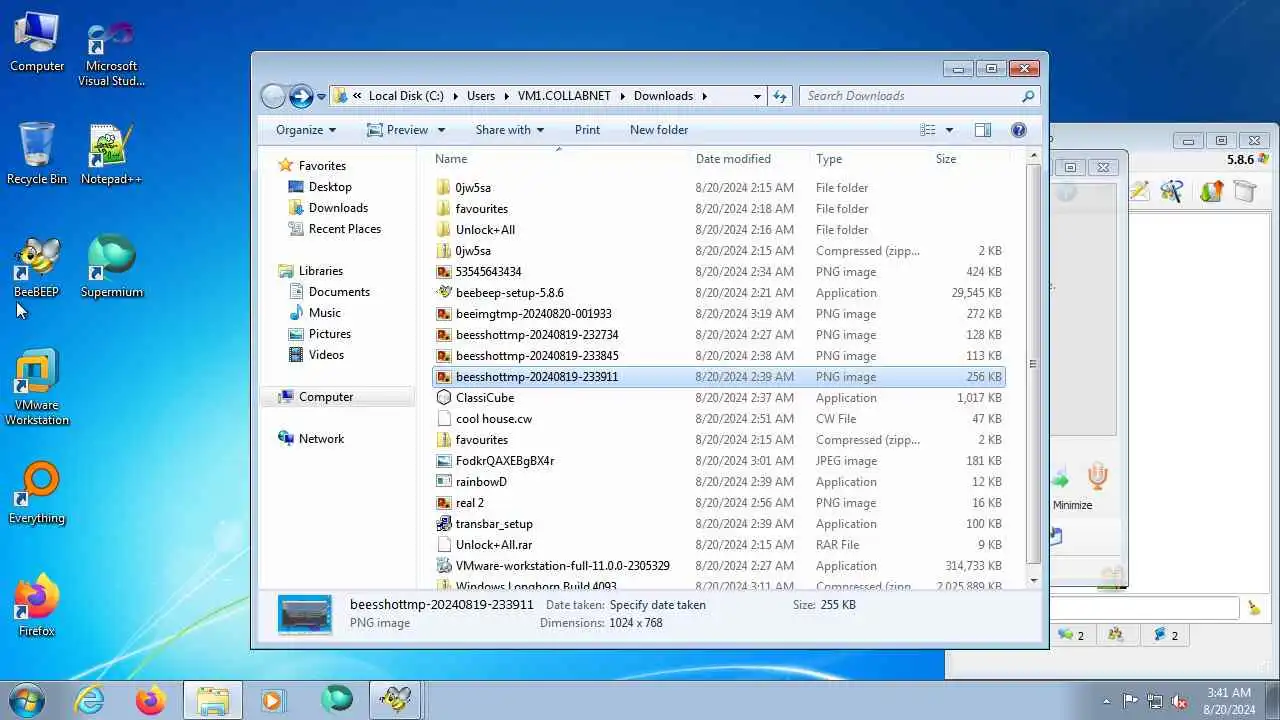The width and height of the screenshot is (1280, 720).
Task: Select VMware-workstation-full-11.0.0-2305329 icon
Action: 445,566
